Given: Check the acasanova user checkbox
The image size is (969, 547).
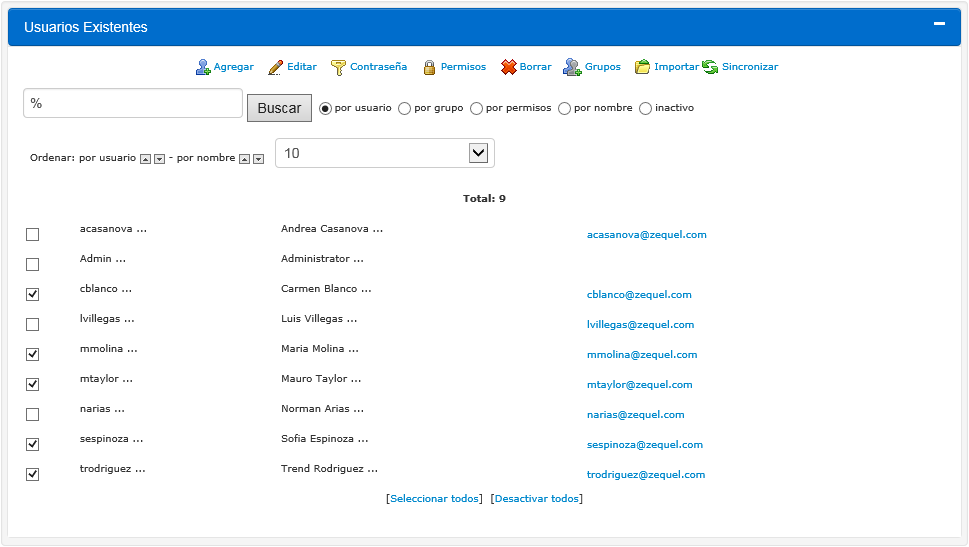Looking at the screenshot, I should pyautogui.click(x=33, y=235).
